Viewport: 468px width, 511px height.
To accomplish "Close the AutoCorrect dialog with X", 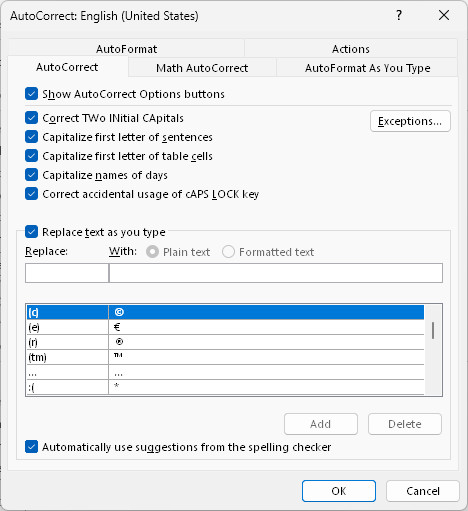I will 444,15.
